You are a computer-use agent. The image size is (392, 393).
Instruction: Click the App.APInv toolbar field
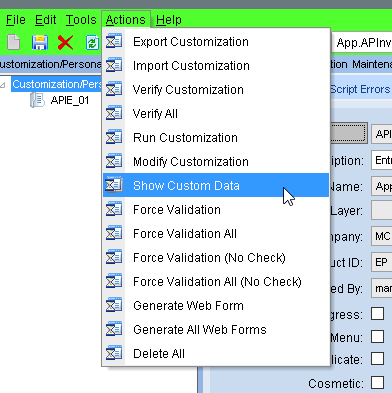click(x=362, y=43)
